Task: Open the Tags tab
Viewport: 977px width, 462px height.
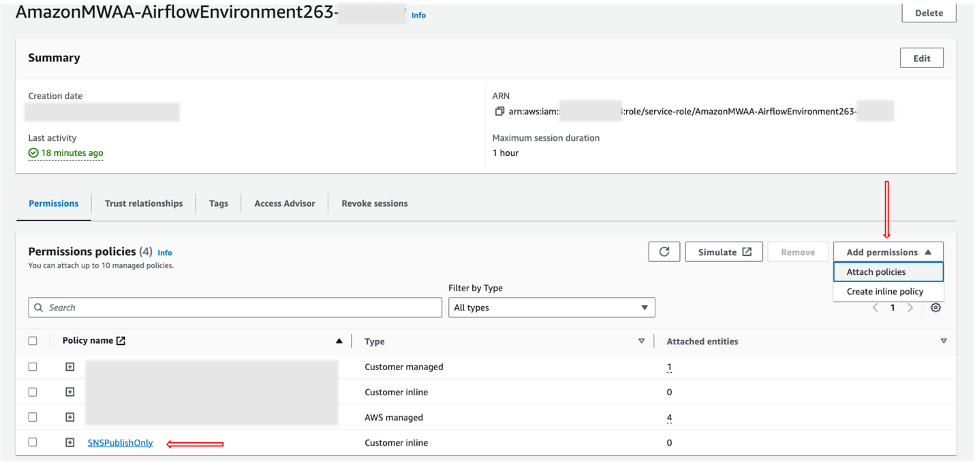Action: coord(219,203)
